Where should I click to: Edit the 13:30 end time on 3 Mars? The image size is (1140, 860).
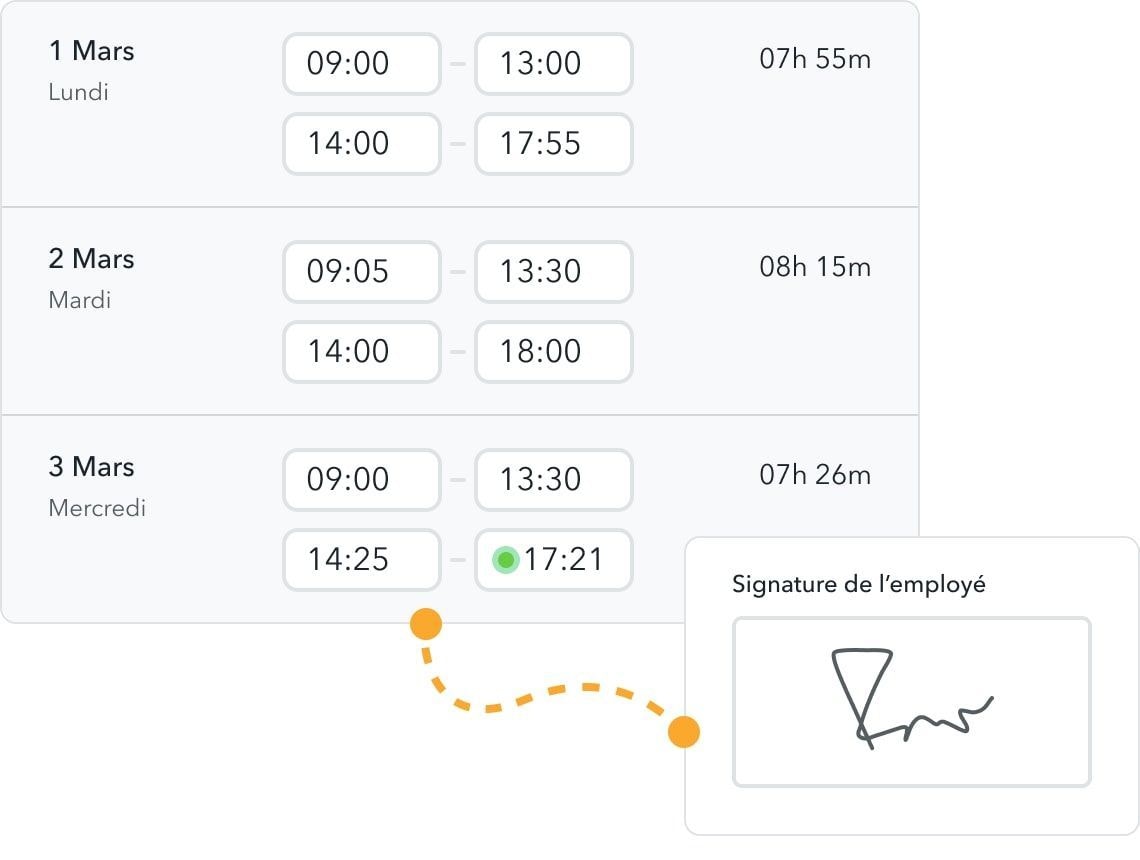(553, 480)
